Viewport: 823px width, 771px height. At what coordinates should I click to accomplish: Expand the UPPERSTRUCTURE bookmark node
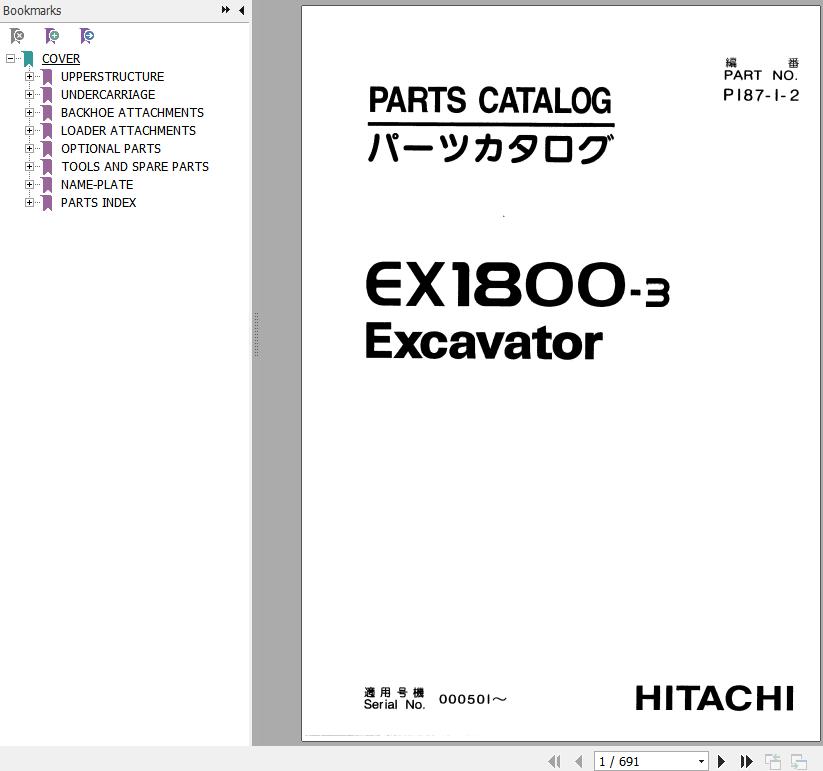[x=29, y=77]
